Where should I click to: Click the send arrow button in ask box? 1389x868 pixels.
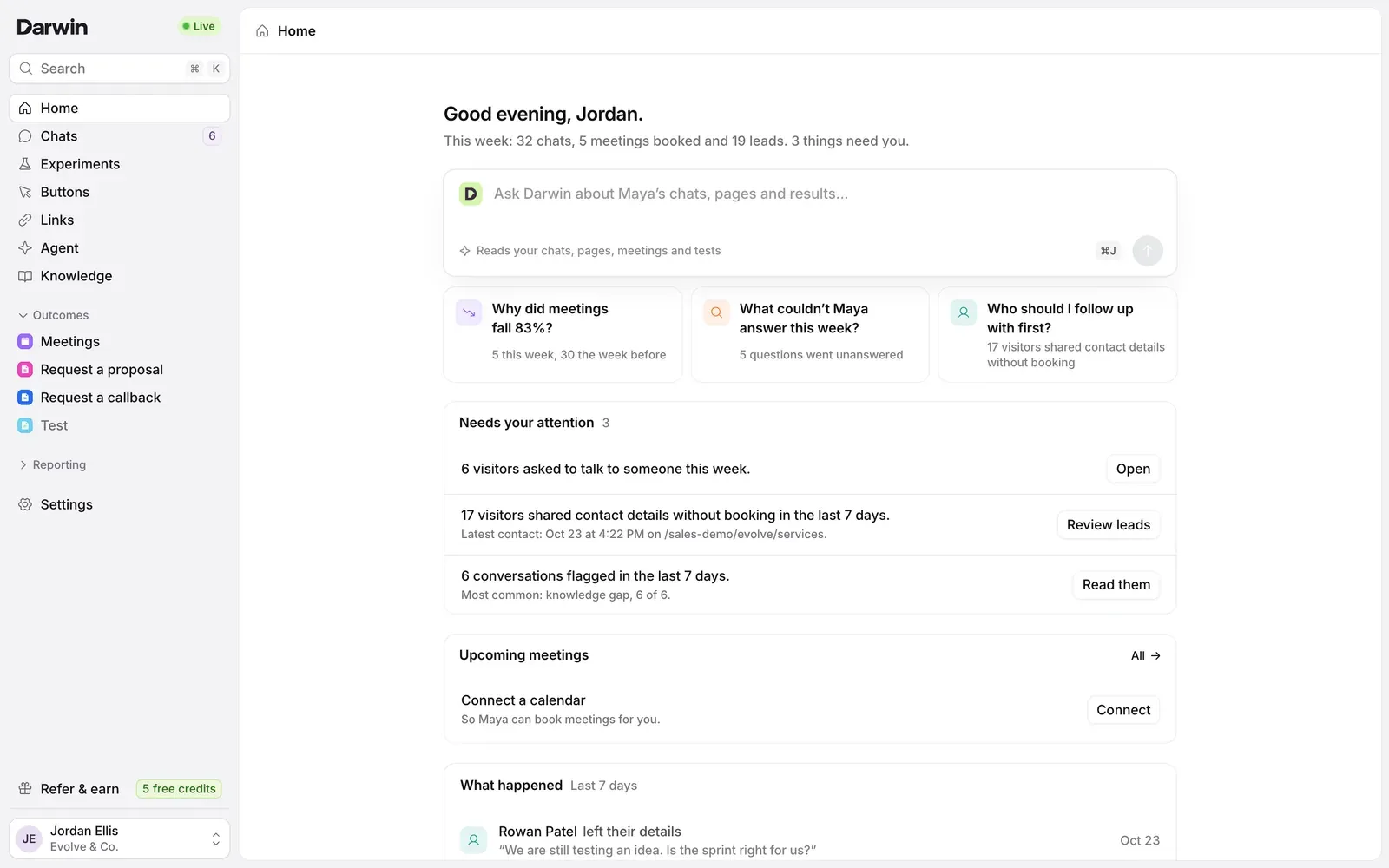click(1148, 251)
